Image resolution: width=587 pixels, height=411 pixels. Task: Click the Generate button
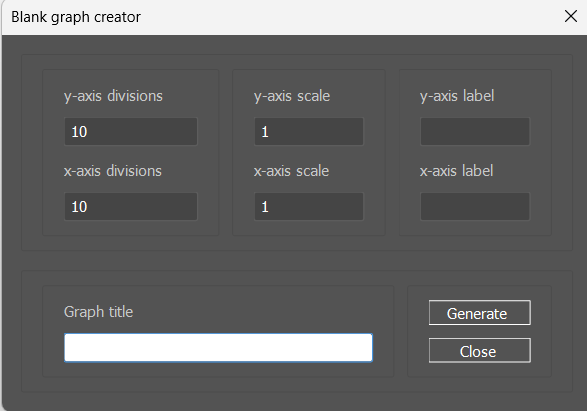[x=480, y=313]
